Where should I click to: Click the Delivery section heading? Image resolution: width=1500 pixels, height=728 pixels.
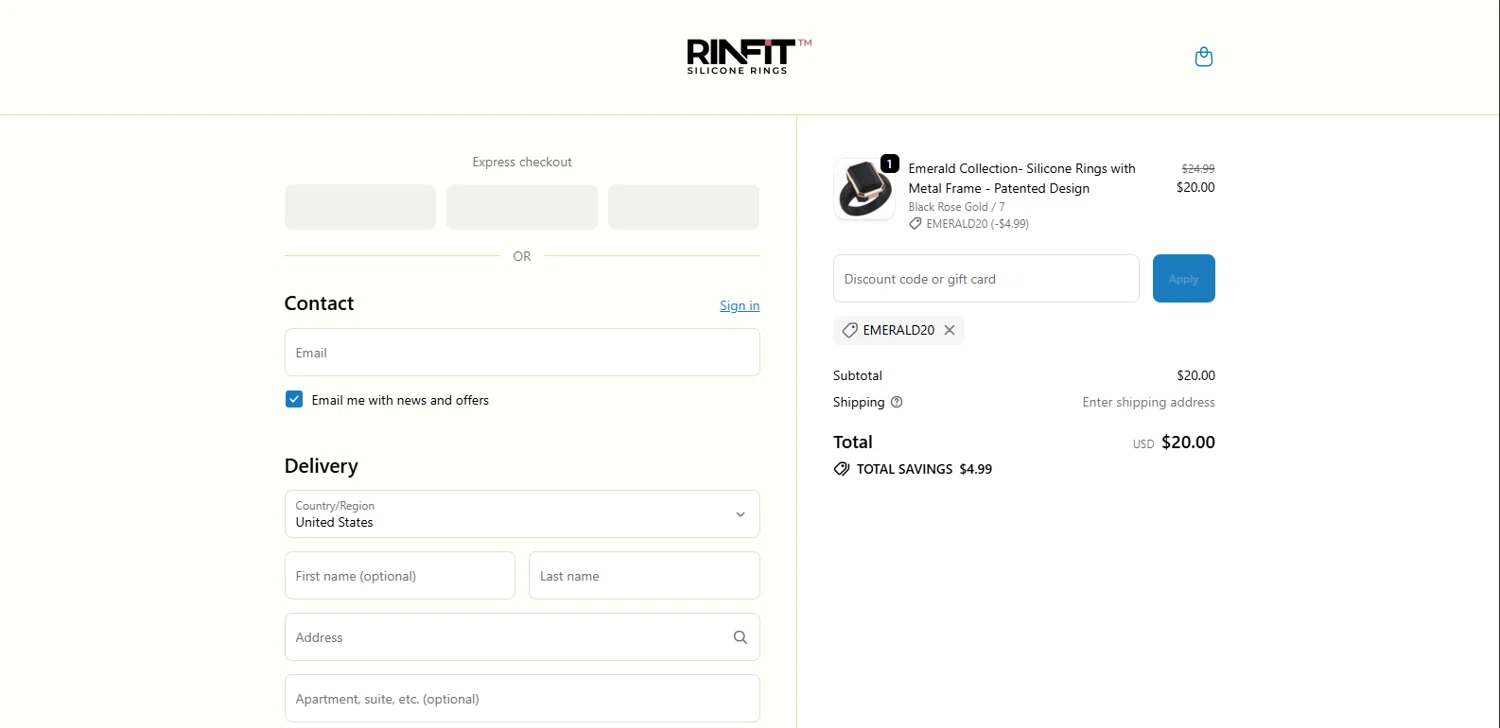[321, 466]
